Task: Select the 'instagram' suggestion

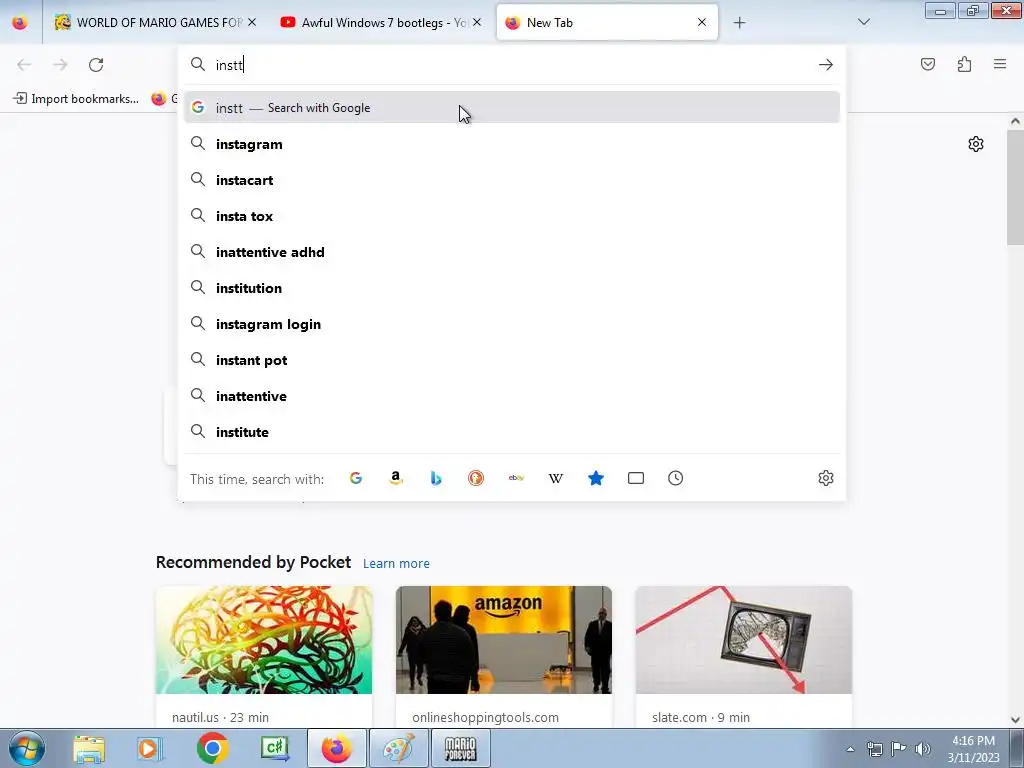Action: point(511,144)
